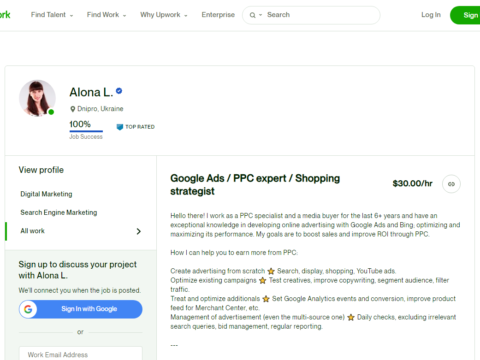Click the Upwork logo

(5, 15)
